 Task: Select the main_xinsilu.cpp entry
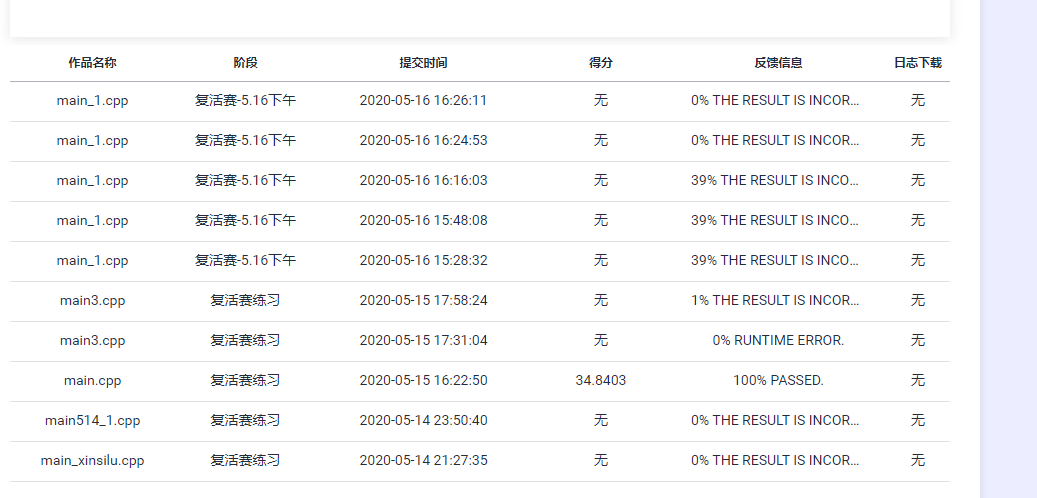click(x=93, y=460)
